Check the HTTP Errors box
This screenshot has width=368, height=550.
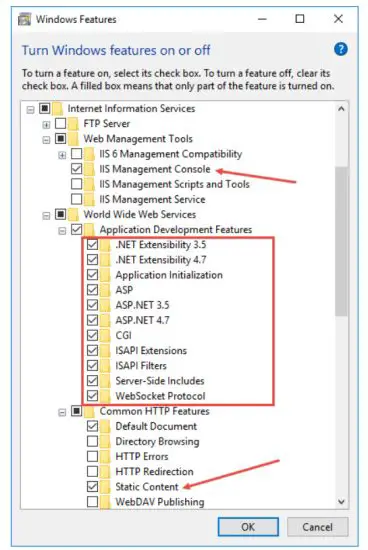pos(92,456)
